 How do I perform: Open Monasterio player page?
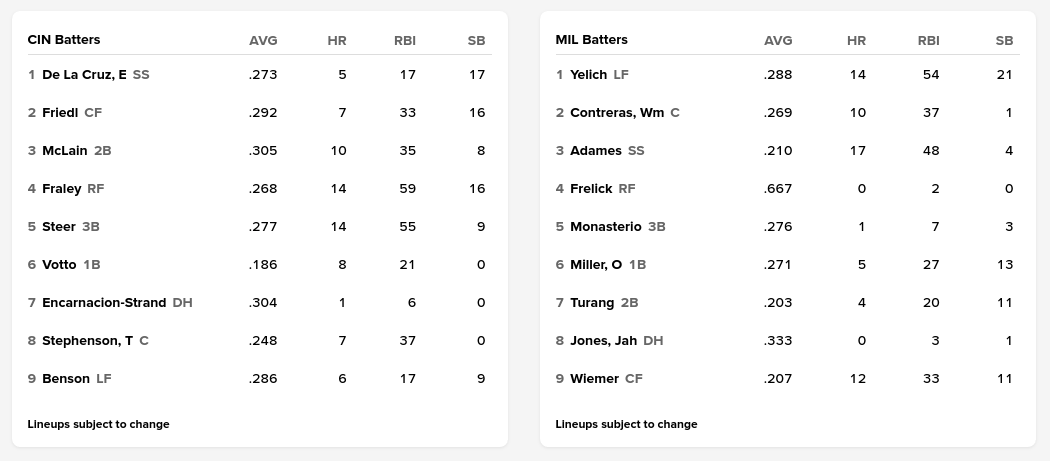[606, 227]
